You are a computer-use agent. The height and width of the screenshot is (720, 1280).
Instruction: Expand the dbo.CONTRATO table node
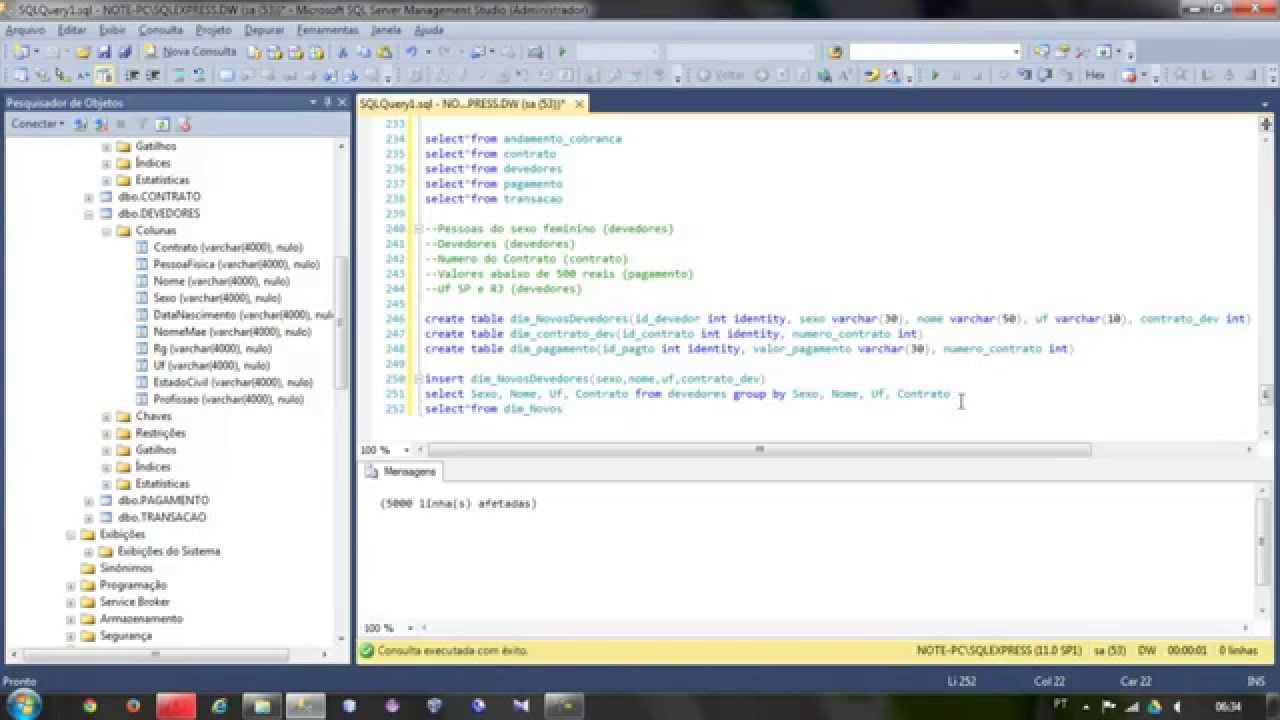[x=89, y=197]
